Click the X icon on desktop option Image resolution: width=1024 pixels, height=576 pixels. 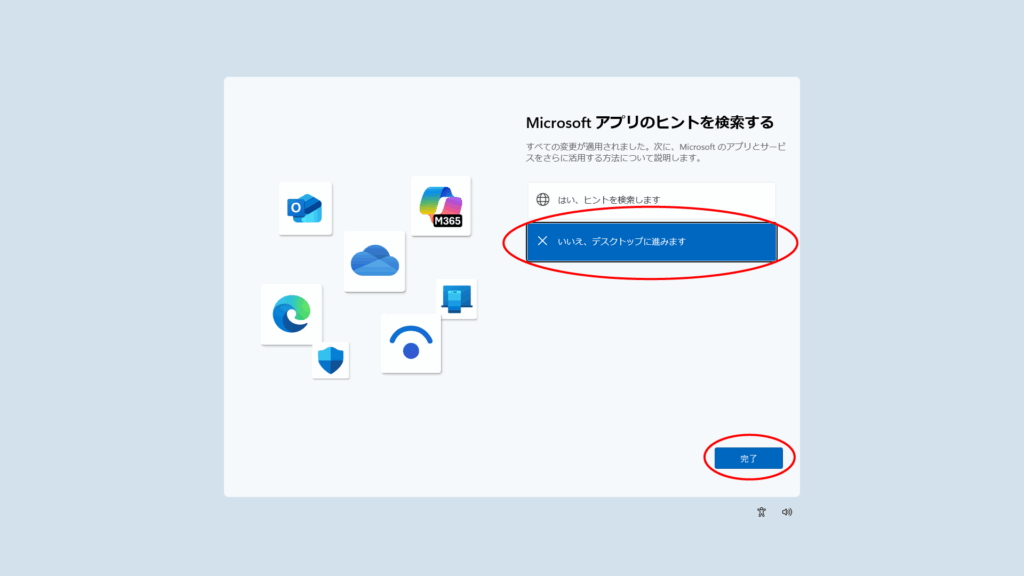coord(542,241)
